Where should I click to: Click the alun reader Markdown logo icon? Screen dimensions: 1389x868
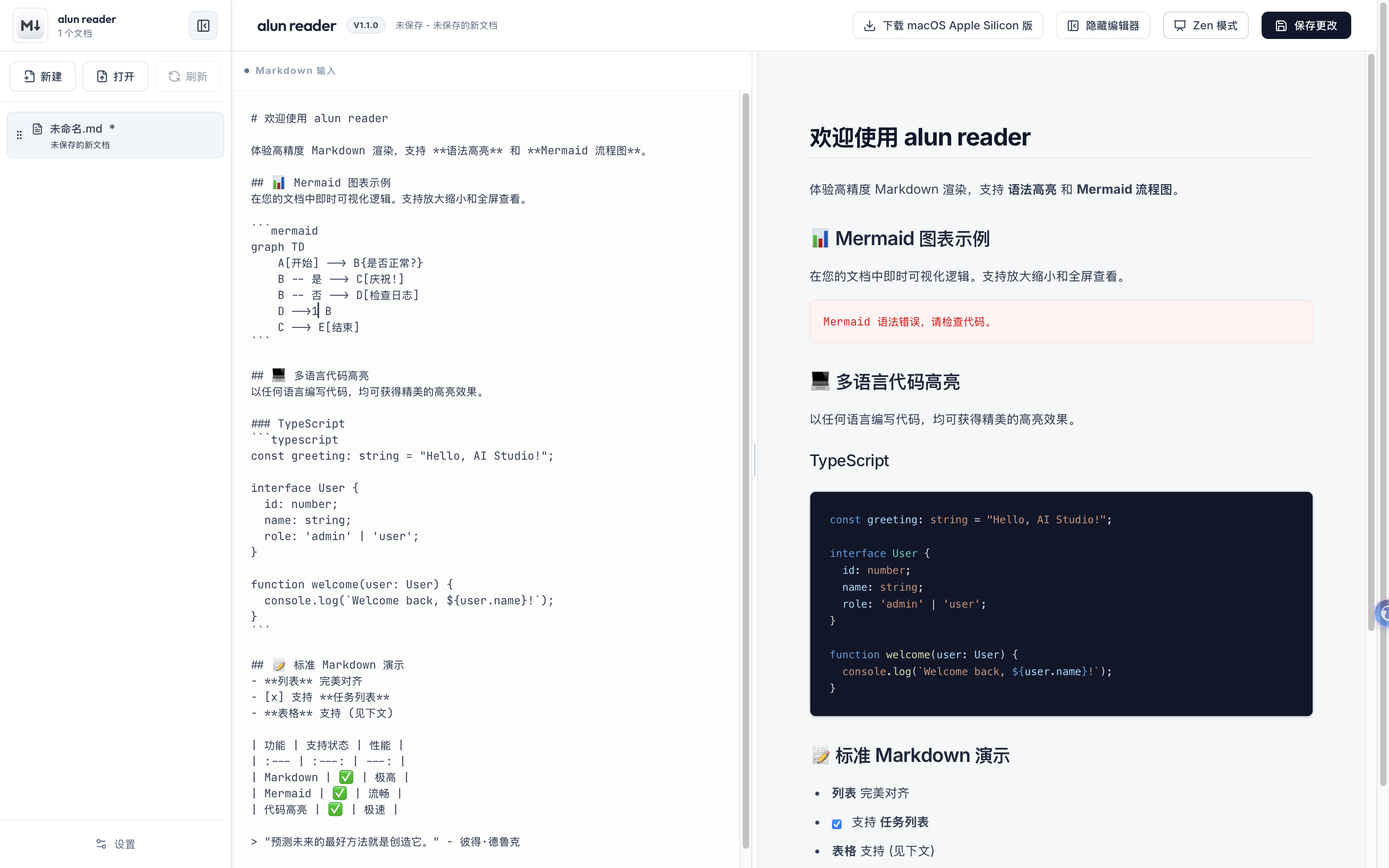pyautogui.click(x=31, y=25)
